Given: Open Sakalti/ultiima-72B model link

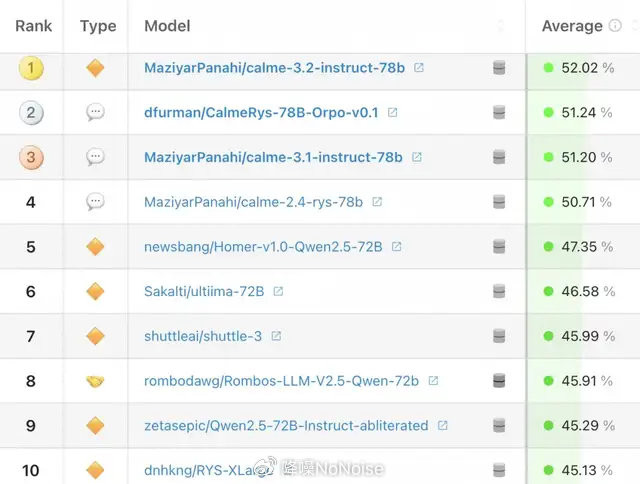Looking at the screenshot, I should point(204,291).
